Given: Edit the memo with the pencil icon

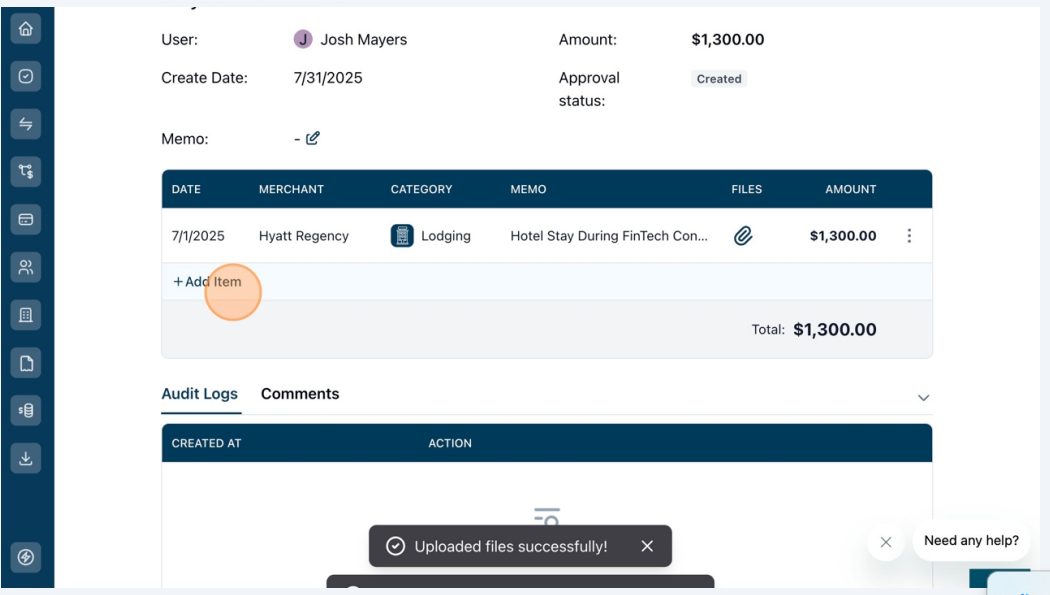Looking at the screenshot, I should pyautogui.click(x=313, y=139).
